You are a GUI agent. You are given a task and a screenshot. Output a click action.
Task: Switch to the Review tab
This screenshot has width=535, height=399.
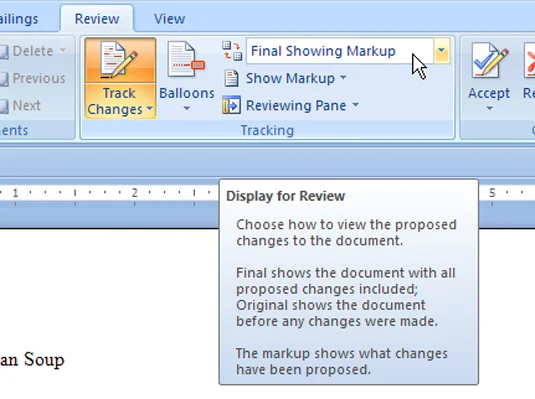click(x=97, y=18)
